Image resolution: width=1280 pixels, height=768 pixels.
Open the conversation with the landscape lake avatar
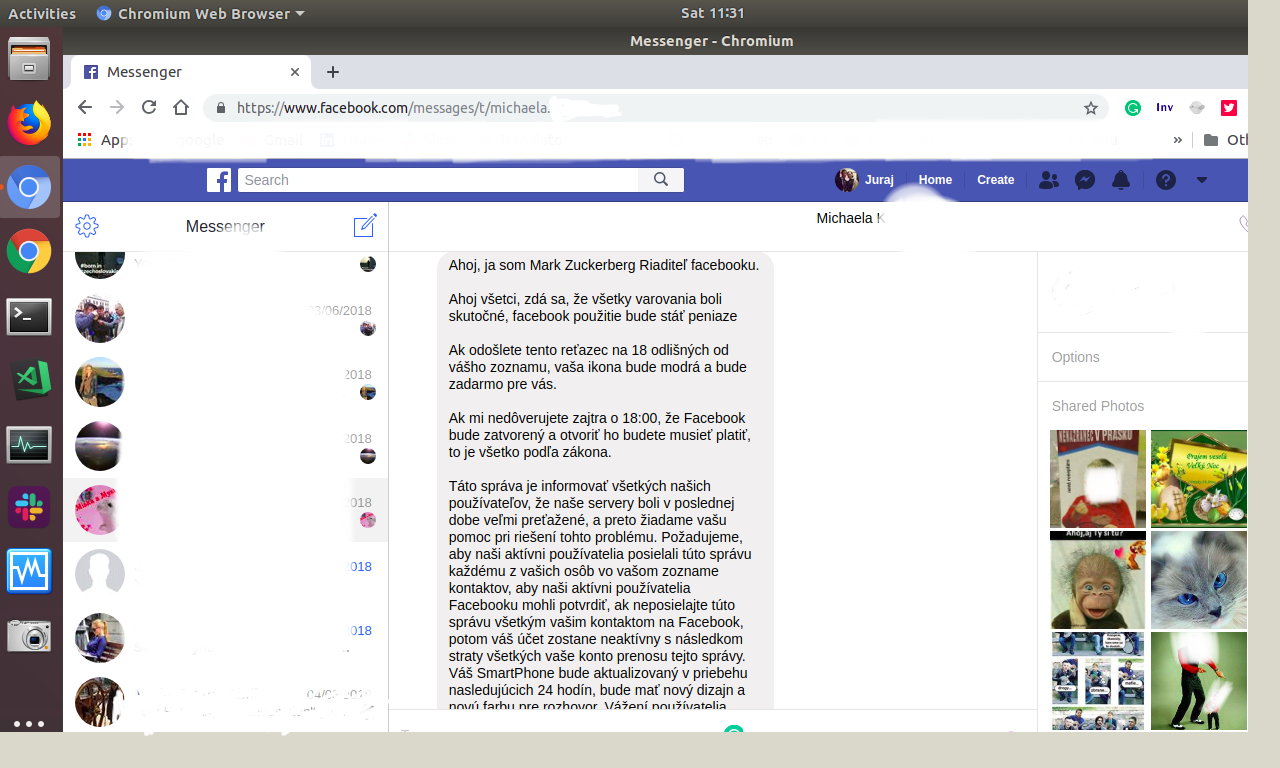[x=226, y=382]
